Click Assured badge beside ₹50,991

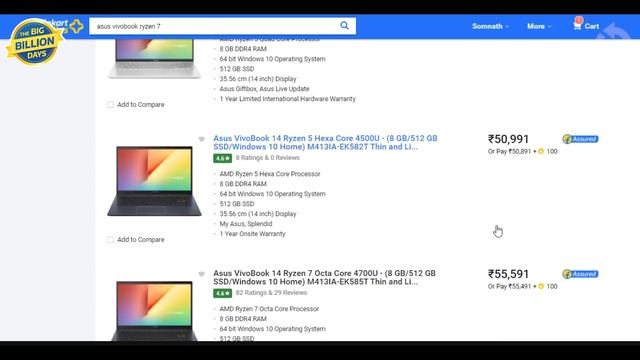pos(580,139)
